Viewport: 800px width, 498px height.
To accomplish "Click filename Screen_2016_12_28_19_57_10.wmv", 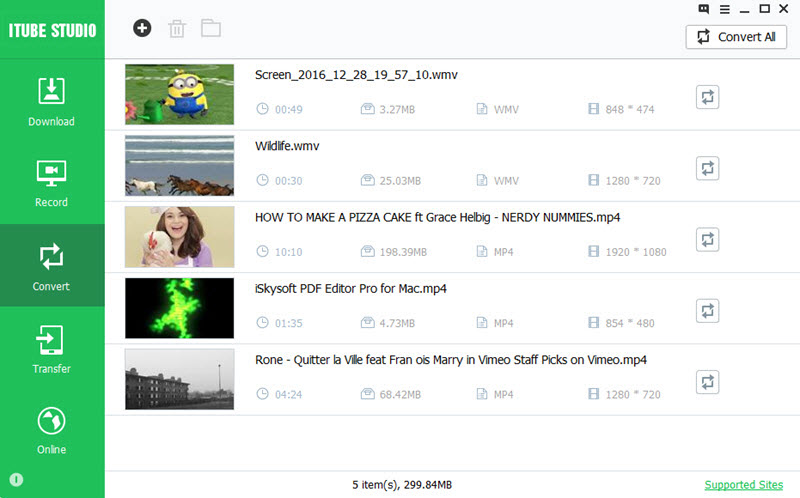I will click(356, 75).
